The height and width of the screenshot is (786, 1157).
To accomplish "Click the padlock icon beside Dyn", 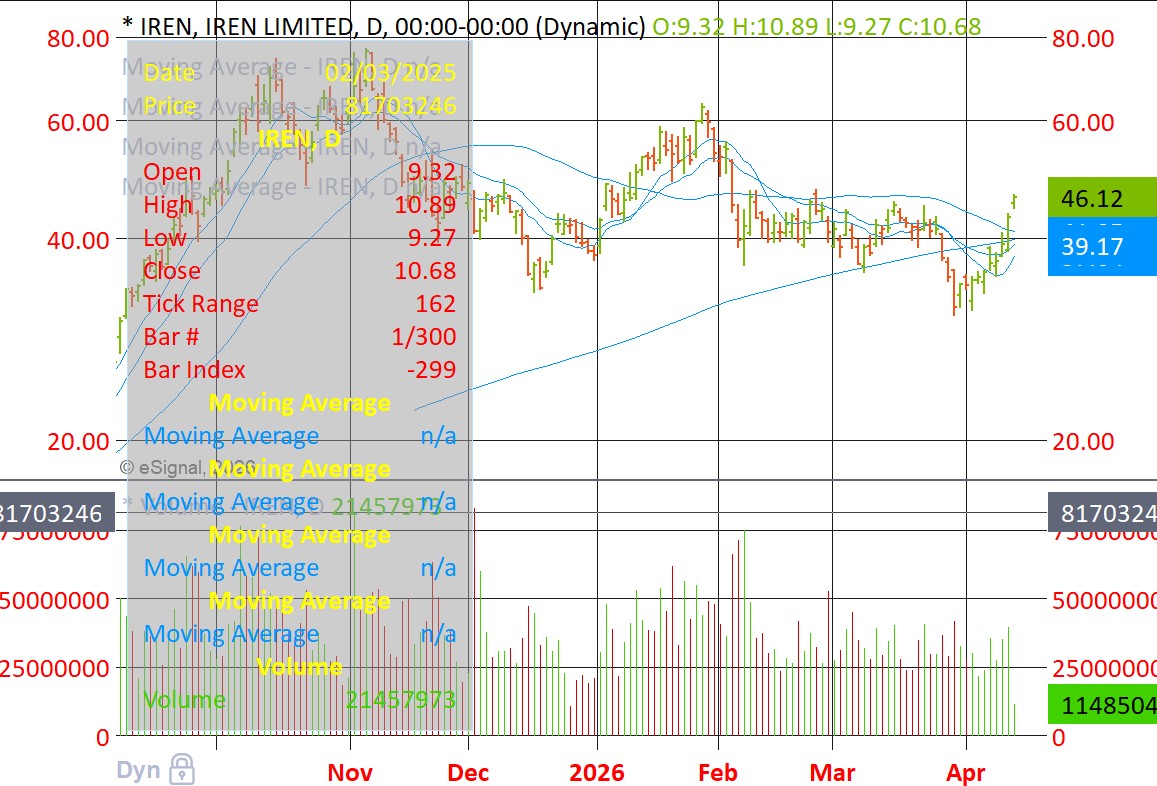I will pyautogui.click(x=182, y=769).
